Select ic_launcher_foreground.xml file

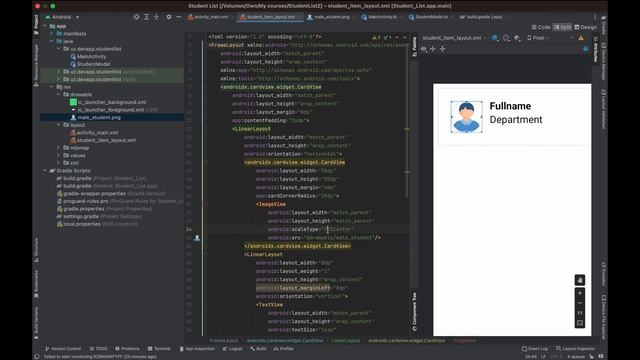110,110
